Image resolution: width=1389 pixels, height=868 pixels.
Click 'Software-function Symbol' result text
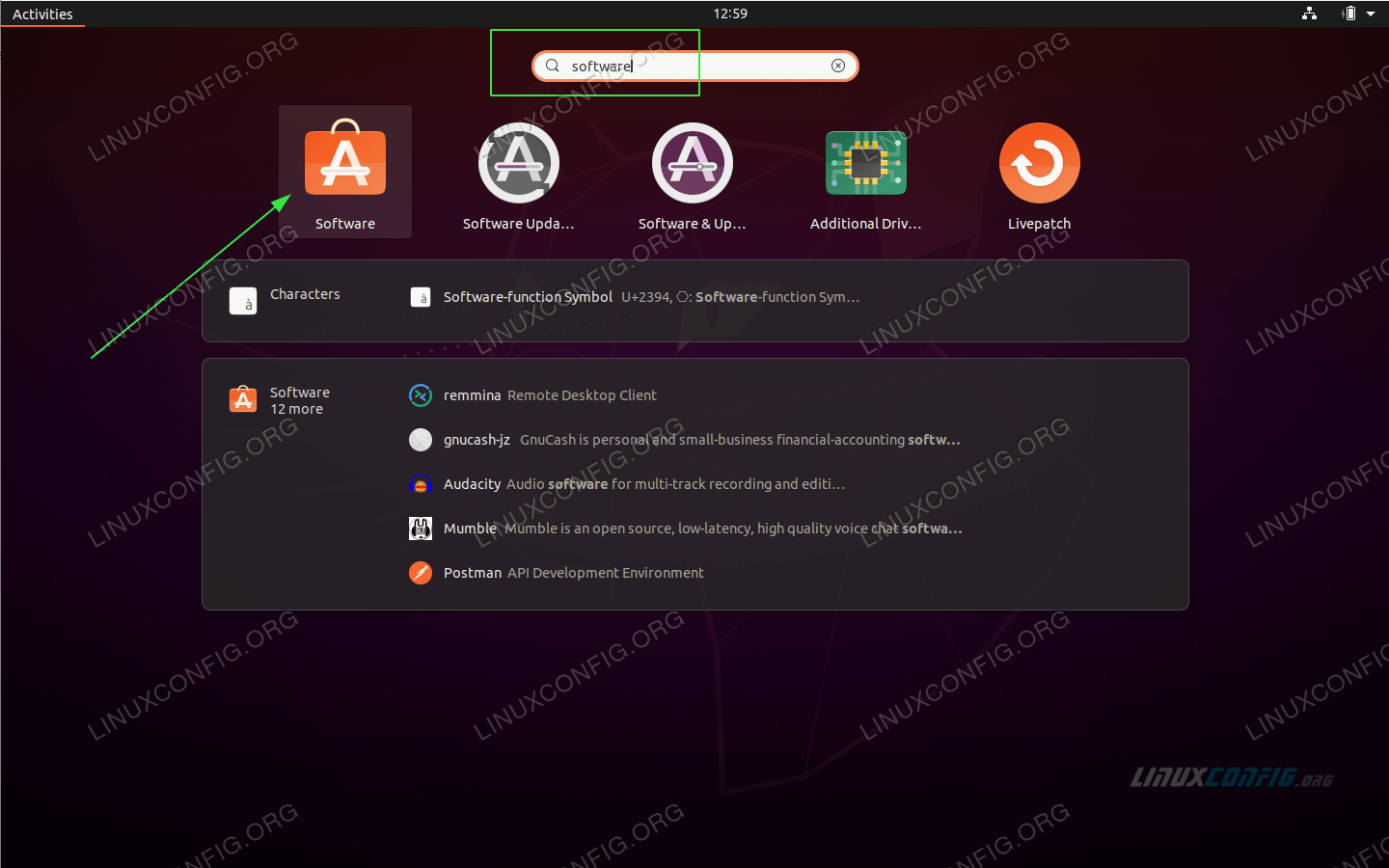pos(528,297)
